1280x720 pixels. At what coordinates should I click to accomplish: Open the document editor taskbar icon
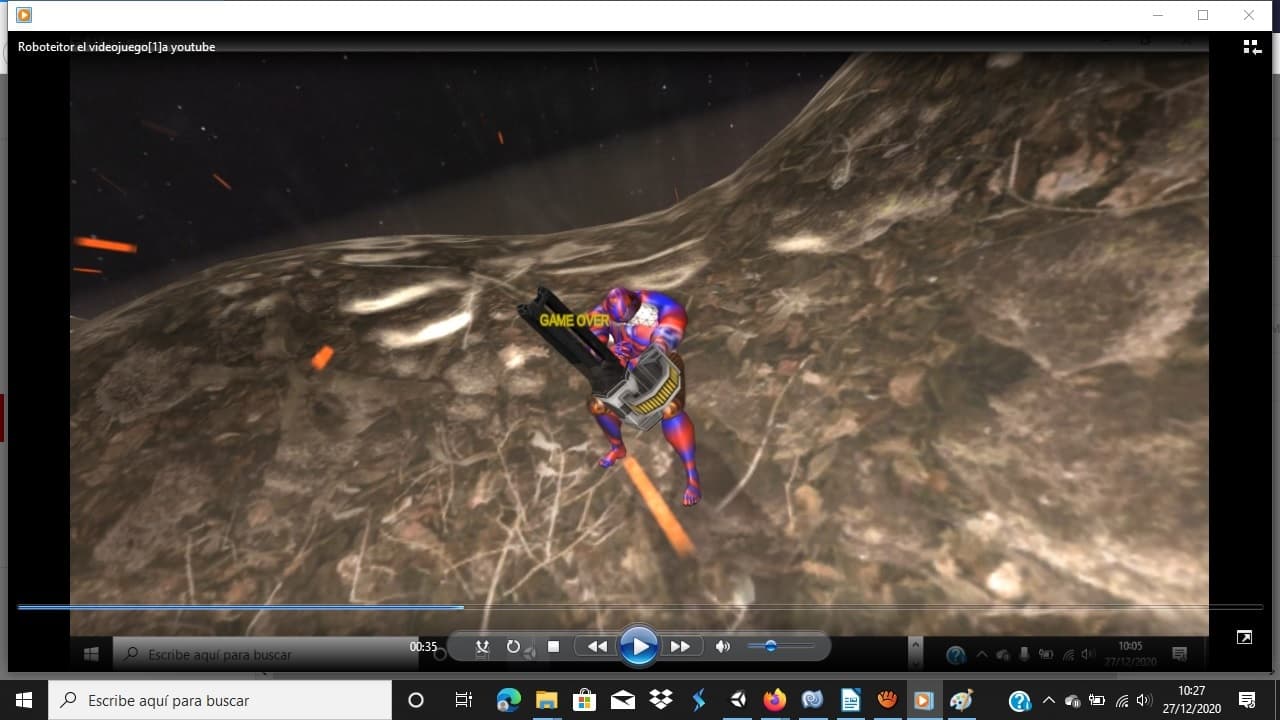[x=850, y=700]
